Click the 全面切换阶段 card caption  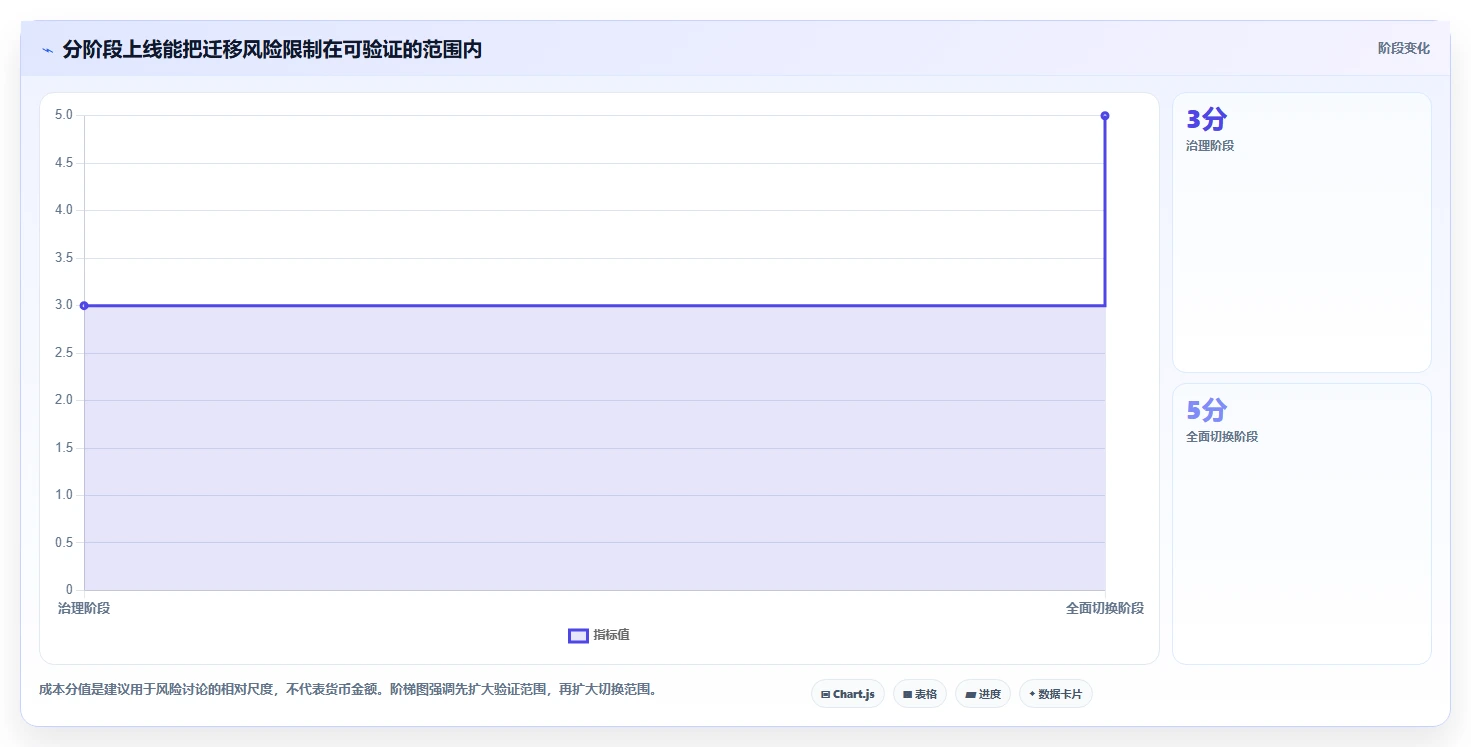(1222, 437)
